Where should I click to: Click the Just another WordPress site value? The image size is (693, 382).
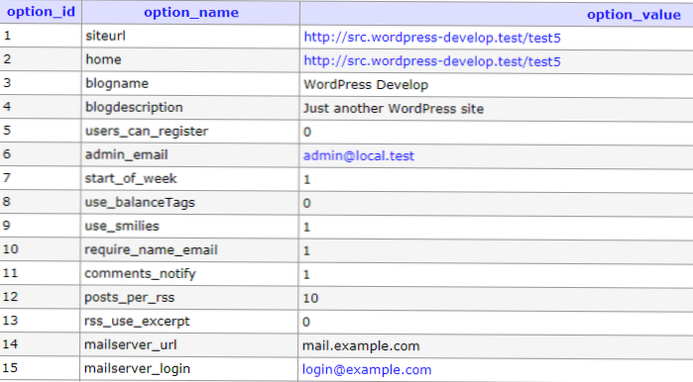coord(393,109)
